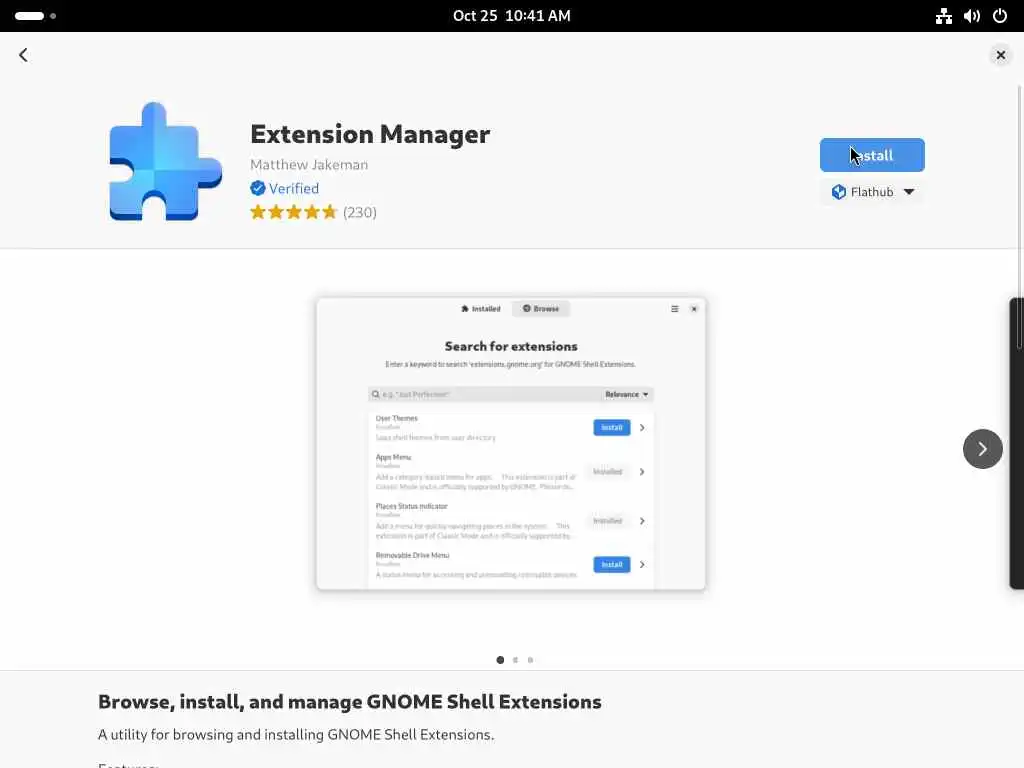Click the Verified label text
Image resolution: width=1024 pixels, height=768 pixels.
tap(294, 188)
